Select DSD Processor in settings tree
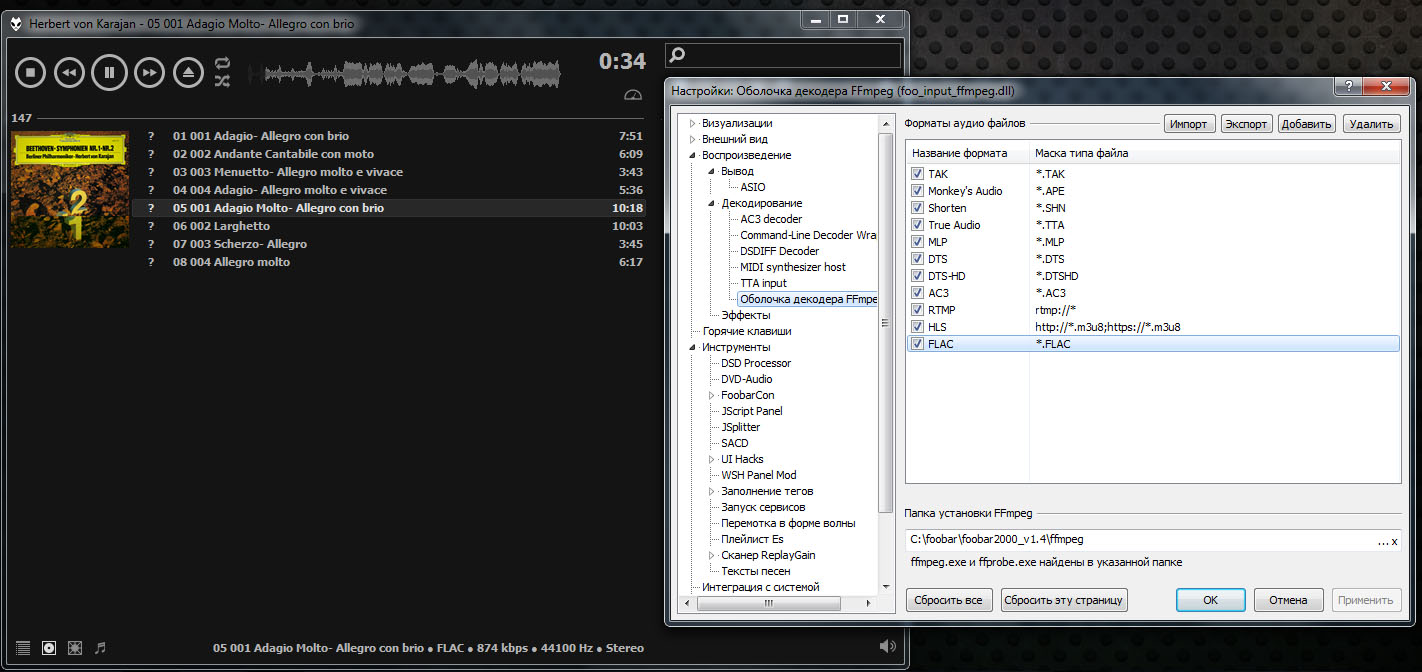 (x=755, y=363)
